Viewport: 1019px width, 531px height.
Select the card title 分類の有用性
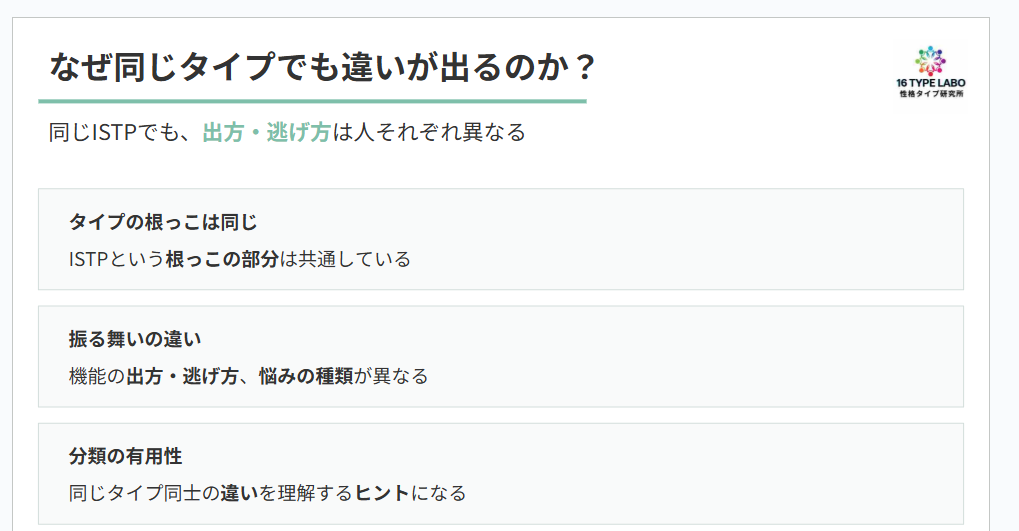pos(125,456)
